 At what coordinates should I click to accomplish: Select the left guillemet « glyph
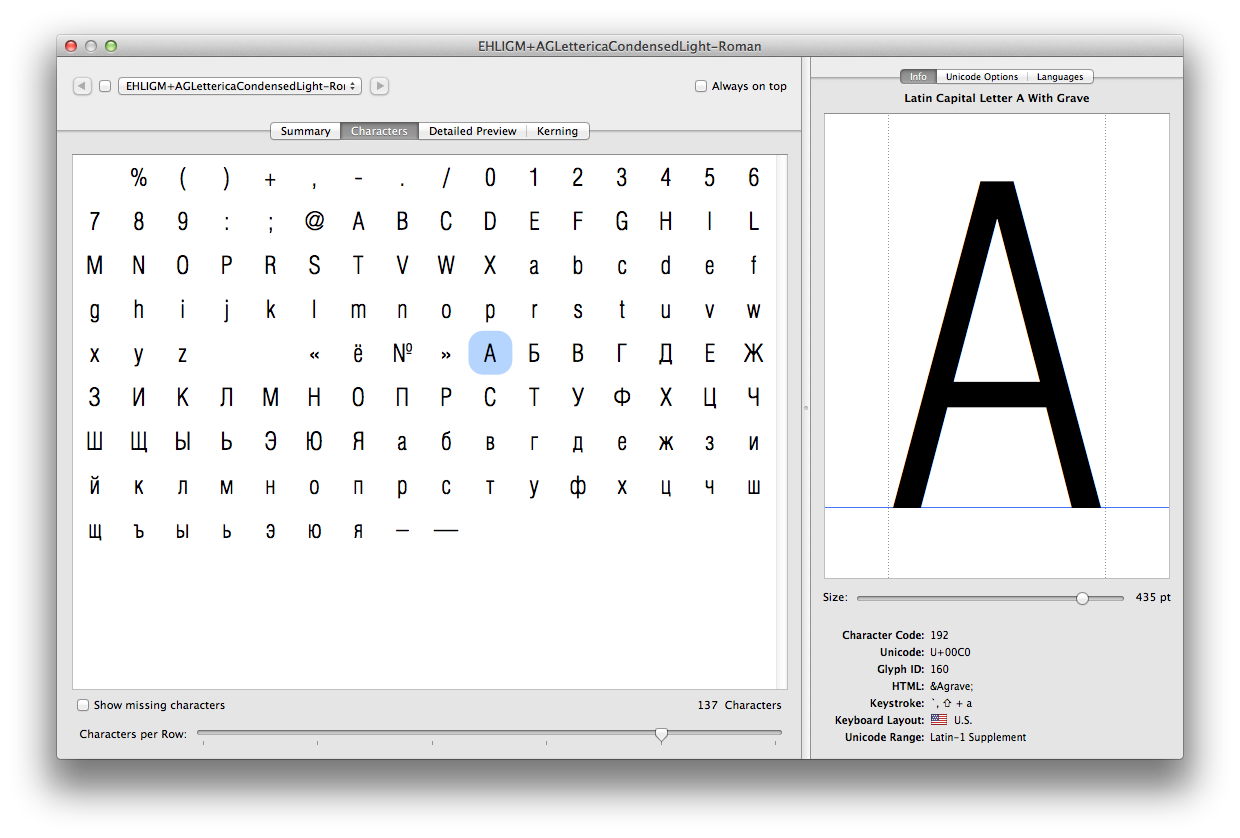pyautogui.click(x=314, y=354)
